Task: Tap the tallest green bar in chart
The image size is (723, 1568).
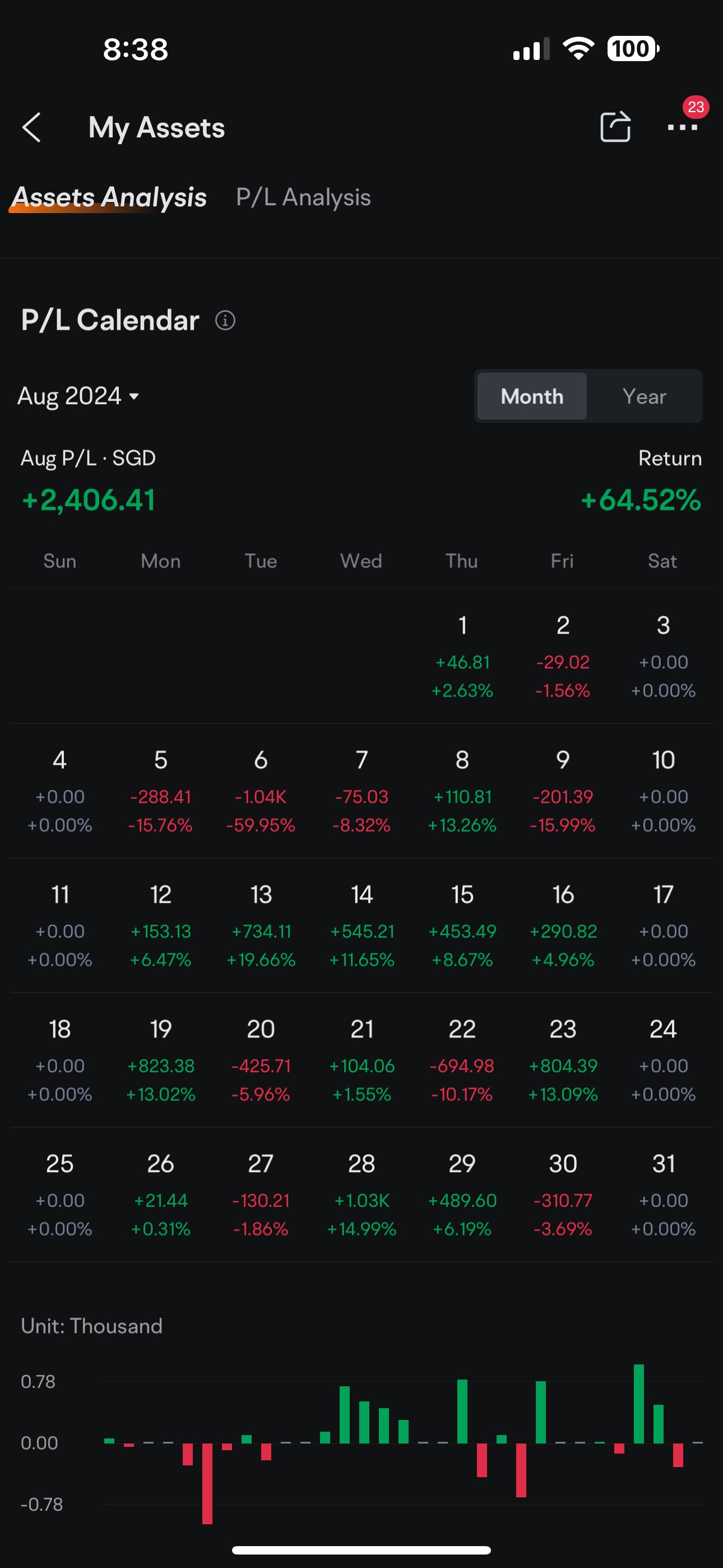Action: coord(638,1404)
